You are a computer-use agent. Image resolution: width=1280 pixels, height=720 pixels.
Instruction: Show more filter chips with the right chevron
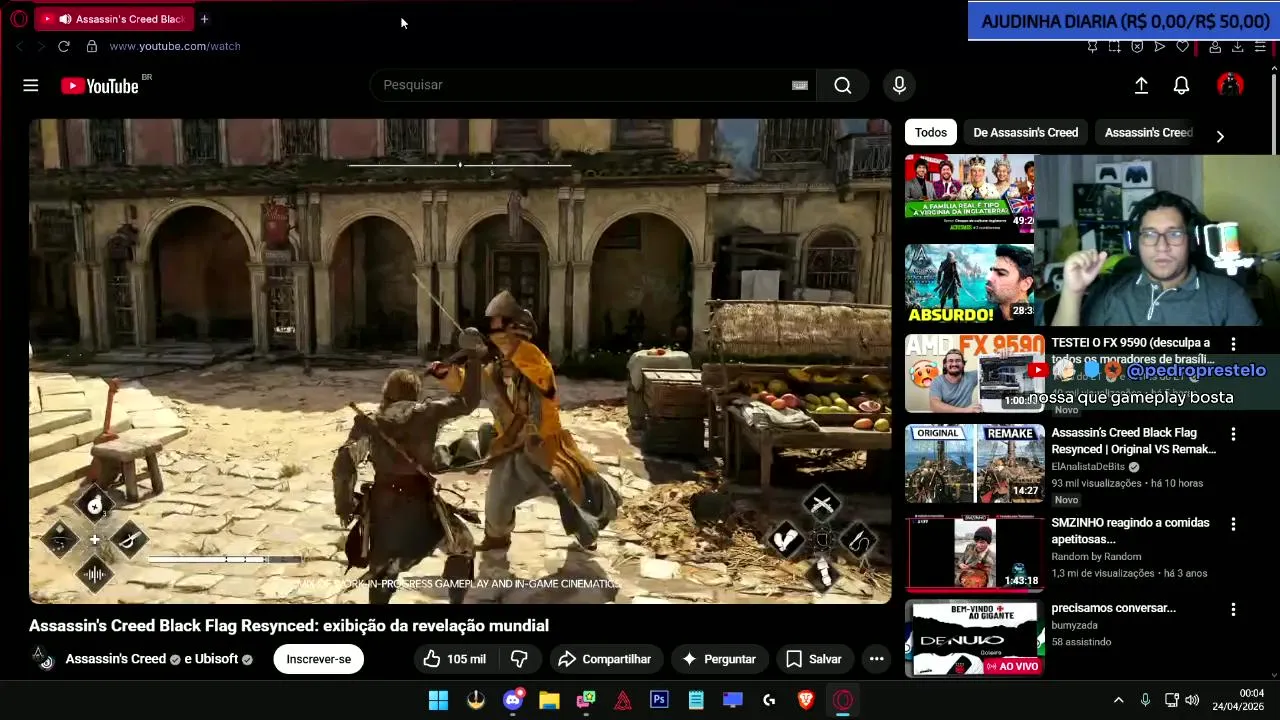pos(1220,136)
